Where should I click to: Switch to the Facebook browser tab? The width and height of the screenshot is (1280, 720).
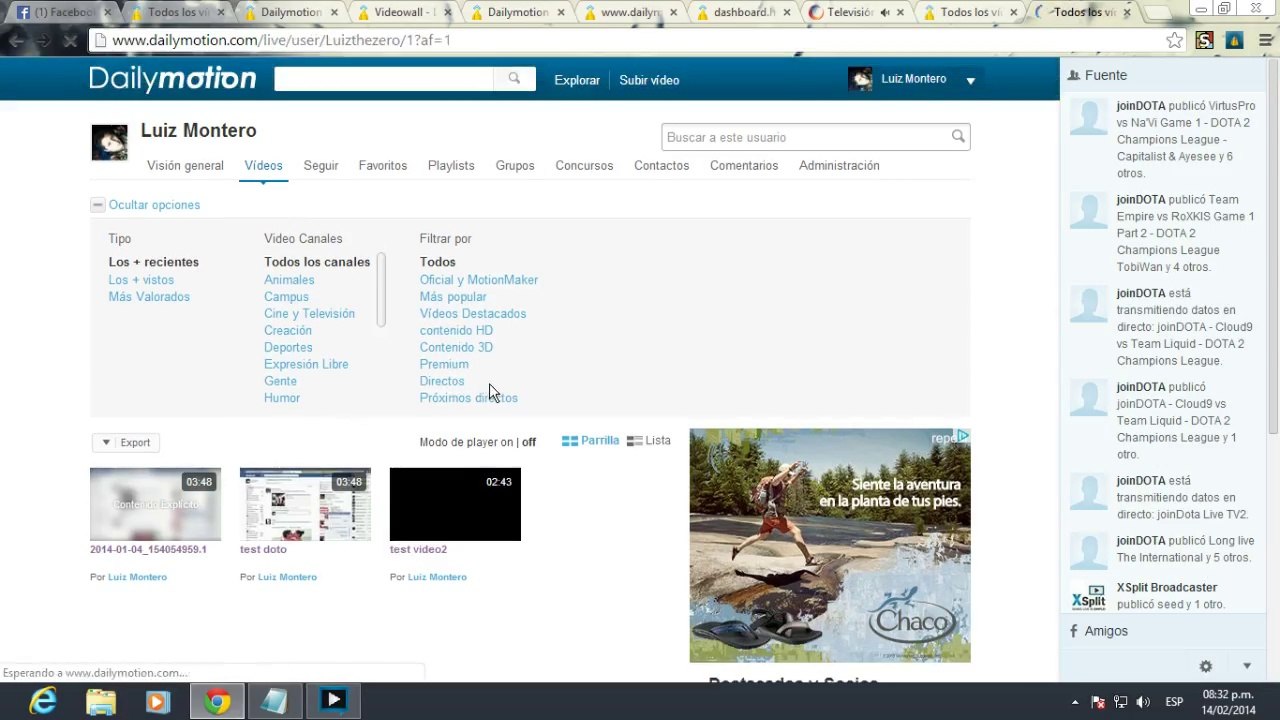[x=62, y=12]
